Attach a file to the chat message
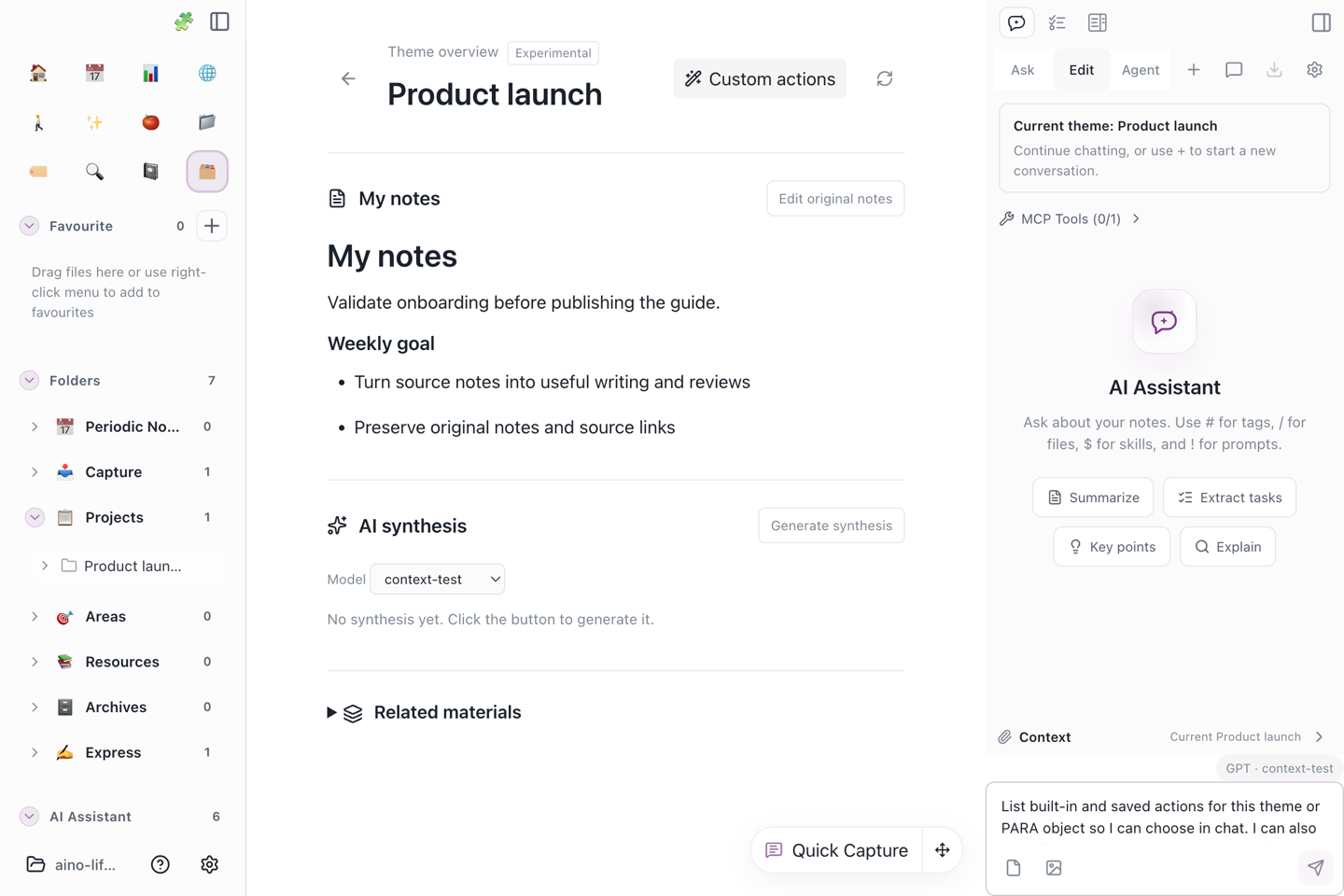This screenshot has width=1344, height=896. [1014, 868]
